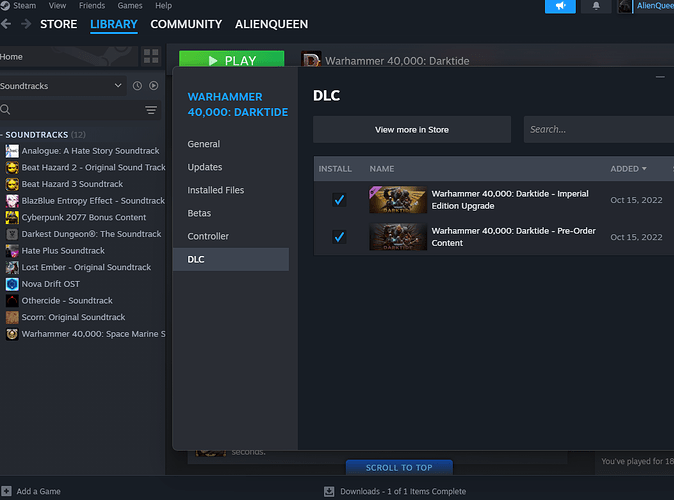Click Hate Plus Soundtrack icon
The image size is (674, 500).
point(12,251)
